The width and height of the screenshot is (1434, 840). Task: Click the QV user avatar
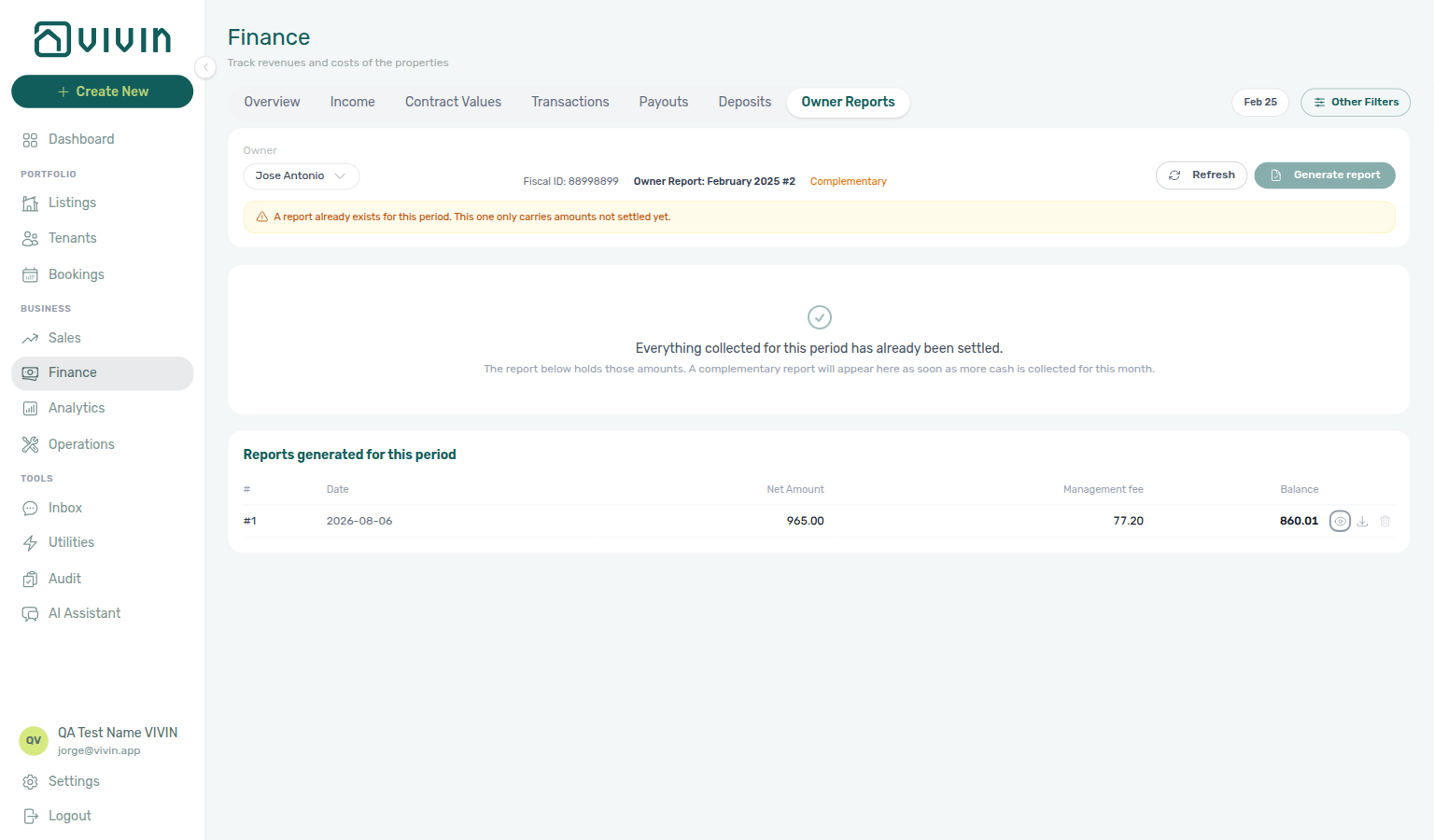[34, 741]
